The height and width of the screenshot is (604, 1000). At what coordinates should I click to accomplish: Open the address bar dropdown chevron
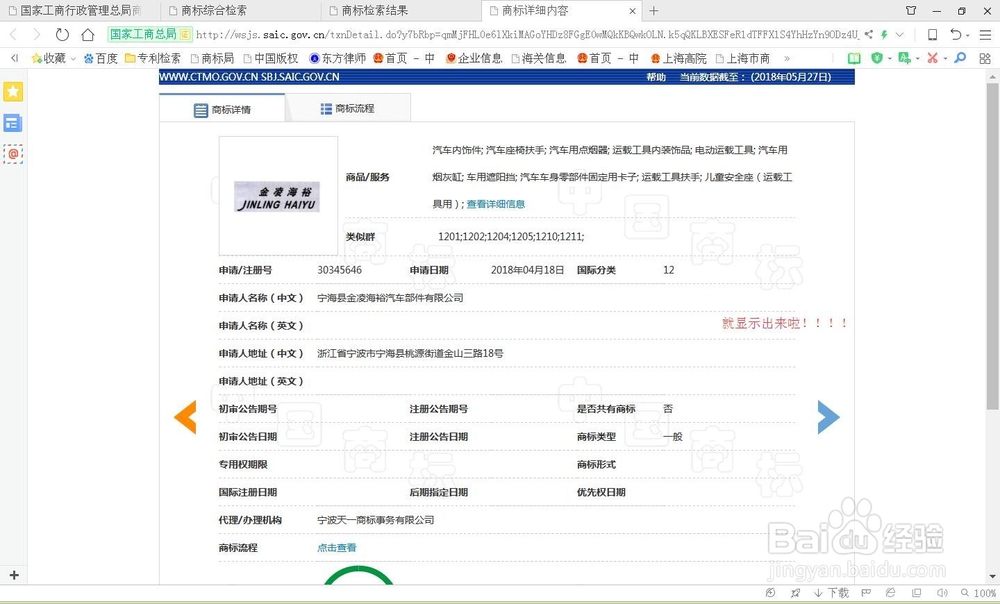tap(899, 34)
